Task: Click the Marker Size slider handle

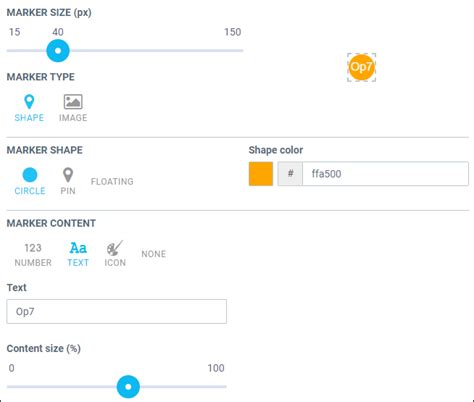Action: 58,51
